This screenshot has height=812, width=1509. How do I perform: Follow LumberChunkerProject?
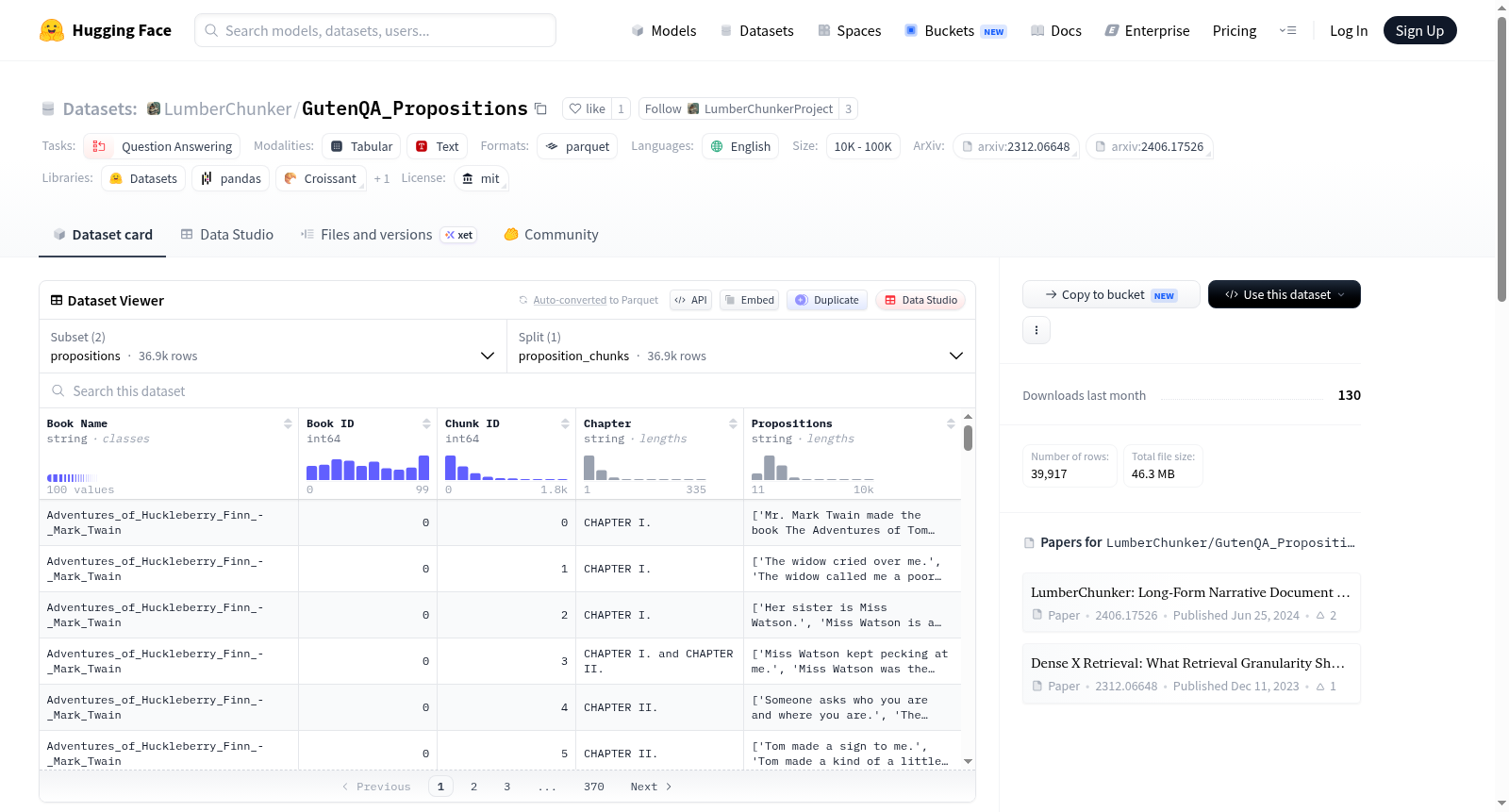(x=738, y=108)
